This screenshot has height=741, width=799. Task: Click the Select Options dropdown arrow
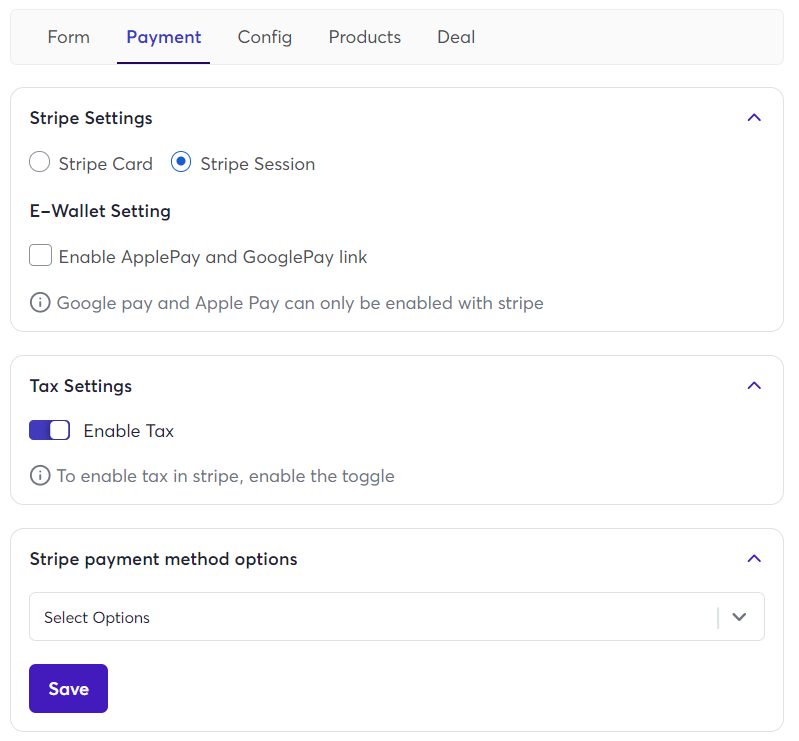(x=739, y=617)
